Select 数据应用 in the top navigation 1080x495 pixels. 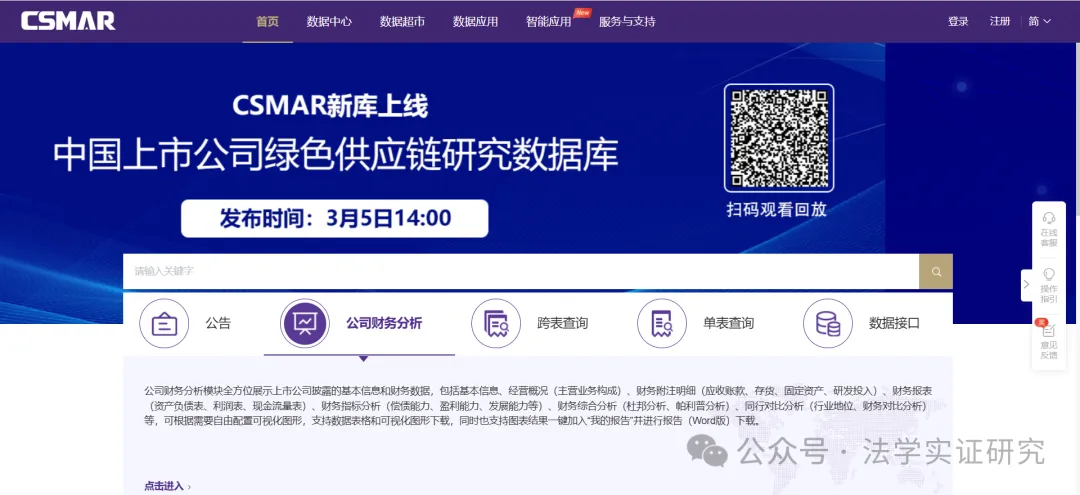pos(475,21)
